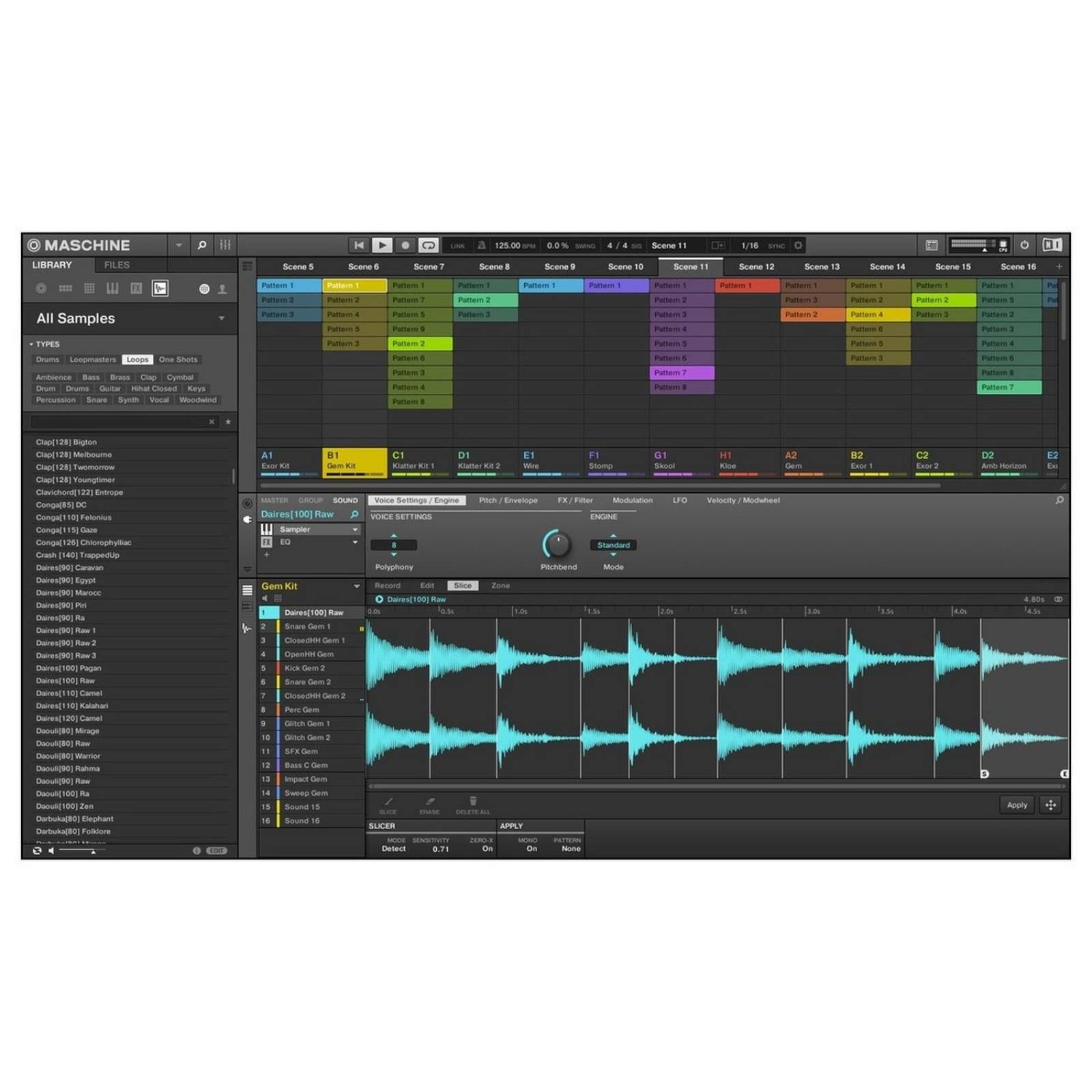The width and height of the screenshot is (1092, 1092).
Task: Open the Gem Kit dropdown arrow
Action: pyautogui.click(x=356, y=586)
